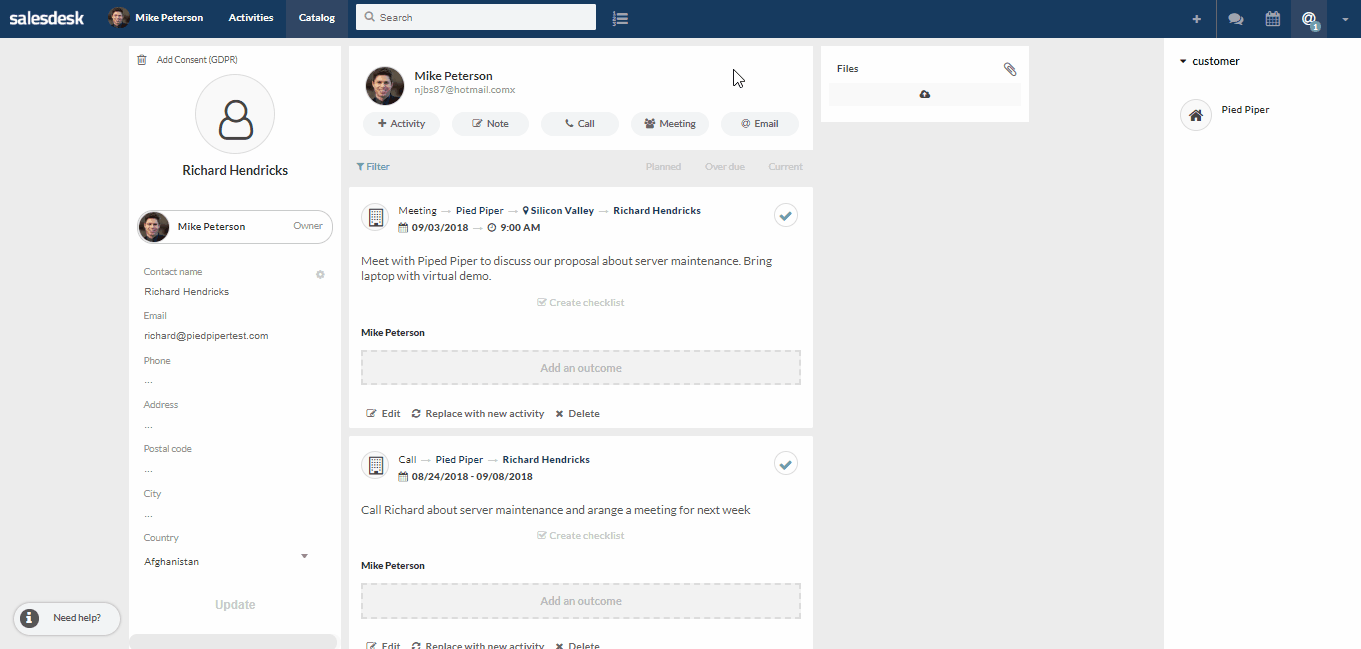The width and height of the screenshot is (1361, 649).
Task: Click the plus icon in top bar
Action: (x=1196, y=19)
